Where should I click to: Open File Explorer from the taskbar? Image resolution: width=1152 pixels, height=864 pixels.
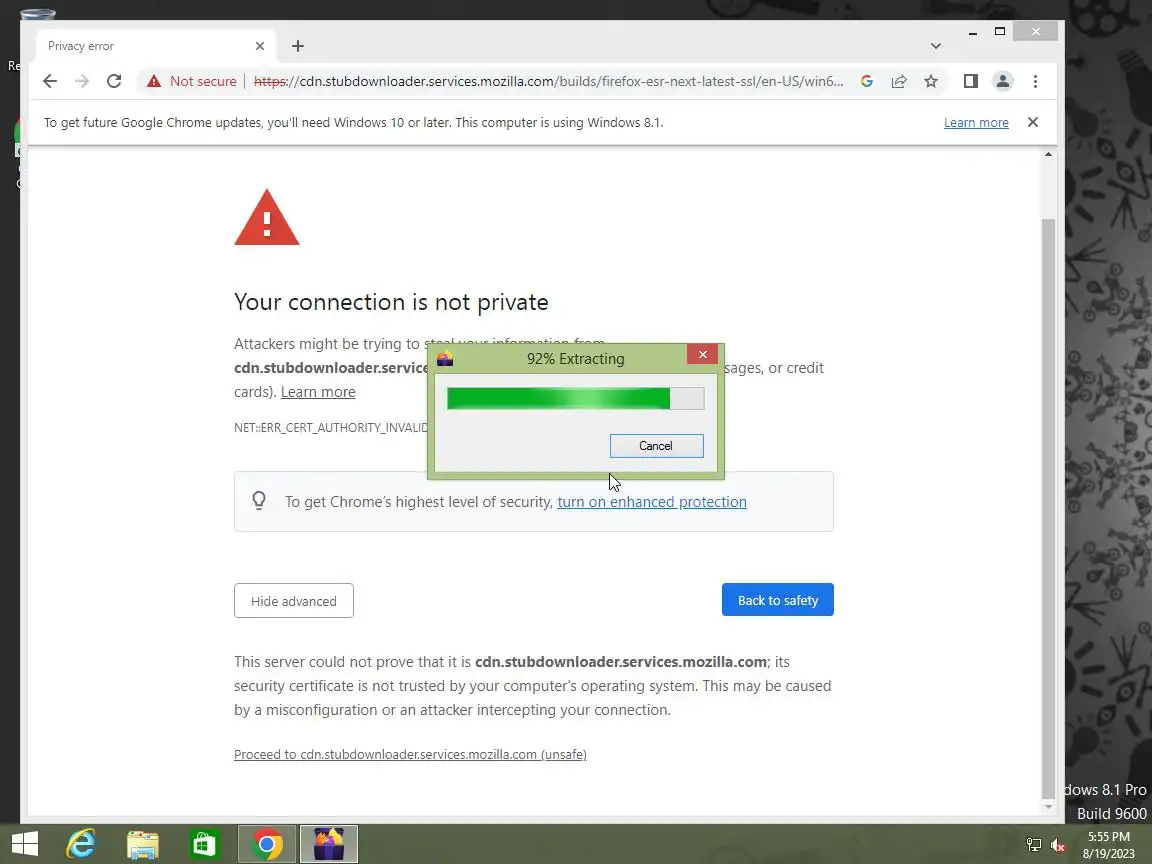click(143, 844)
